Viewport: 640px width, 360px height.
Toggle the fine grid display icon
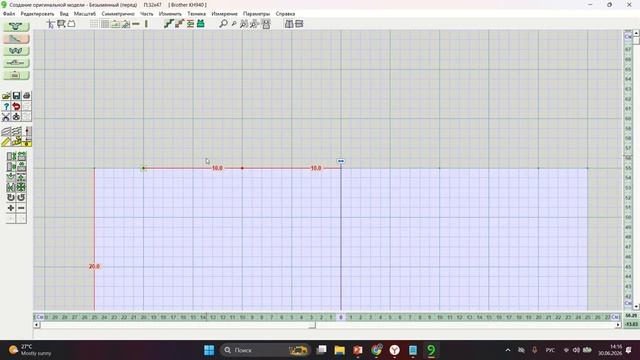(94, 24)
